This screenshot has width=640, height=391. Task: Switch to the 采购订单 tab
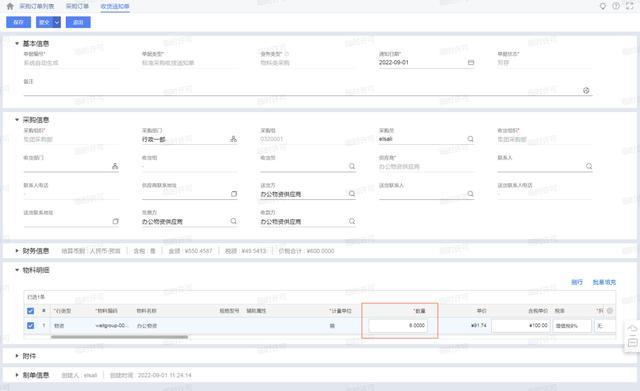pyautogui.click(x=77, y=6)
